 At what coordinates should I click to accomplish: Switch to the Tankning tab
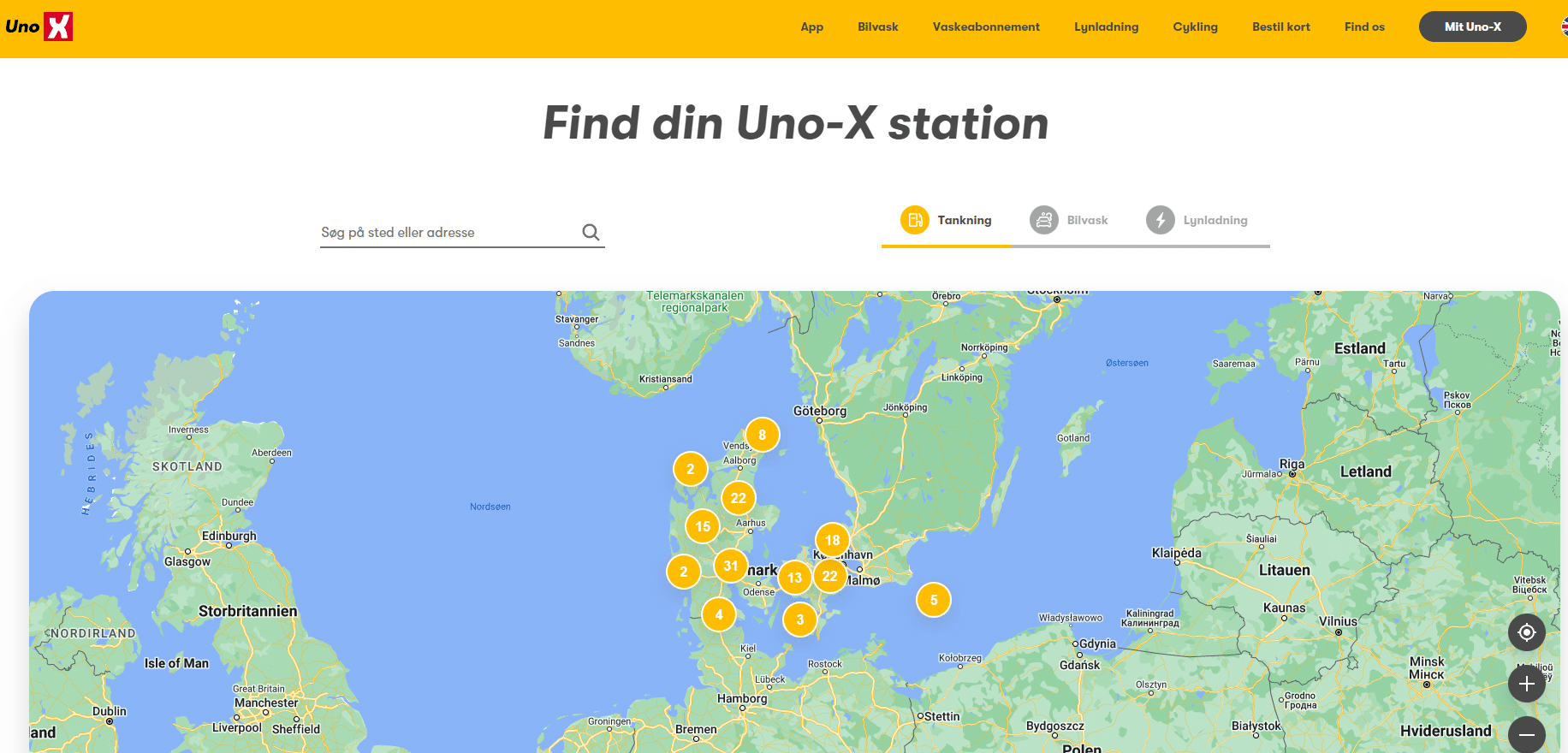(x=947, y=221)
